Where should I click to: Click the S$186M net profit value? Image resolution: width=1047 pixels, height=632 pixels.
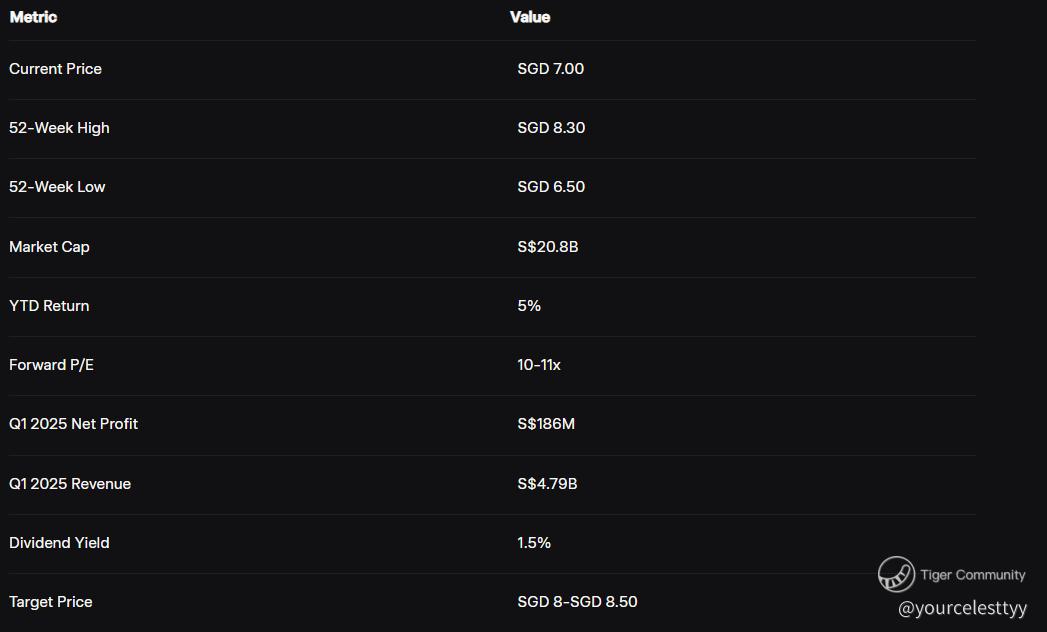click(x=546, y=424)
